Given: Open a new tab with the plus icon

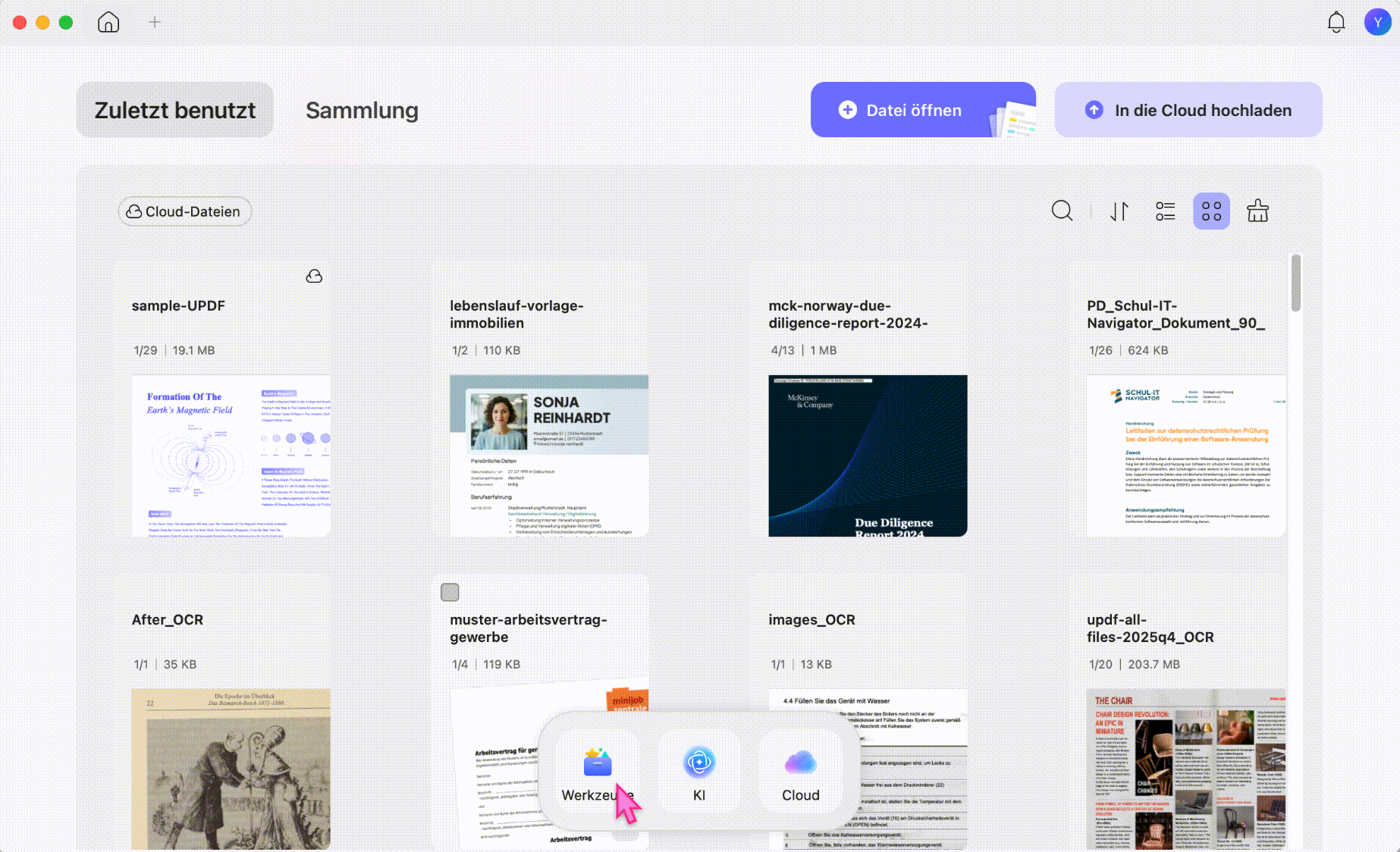Looking at the screenshot, I should point(155,22).
